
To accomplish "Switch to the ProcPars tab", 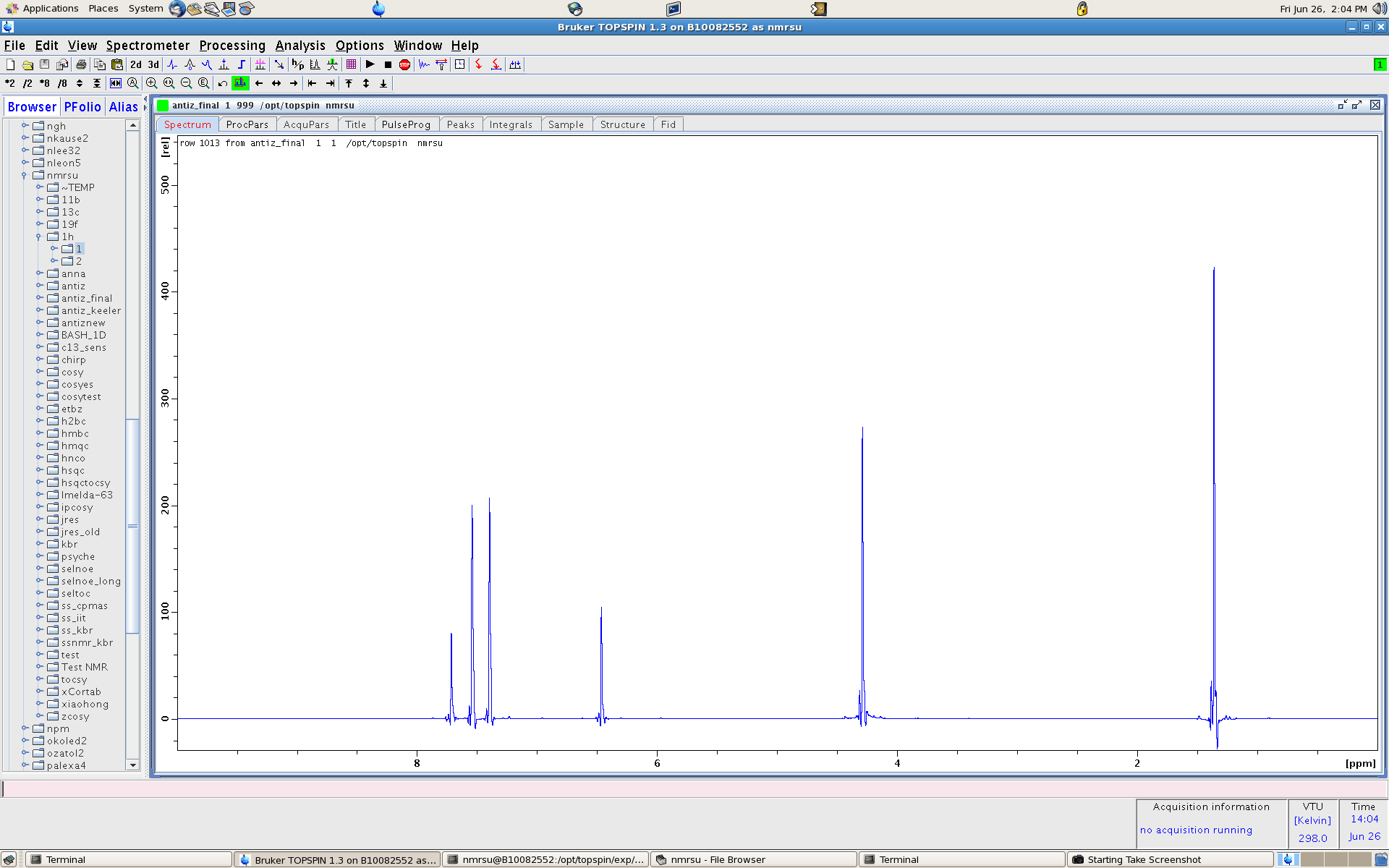I will (x=247, y=124).
